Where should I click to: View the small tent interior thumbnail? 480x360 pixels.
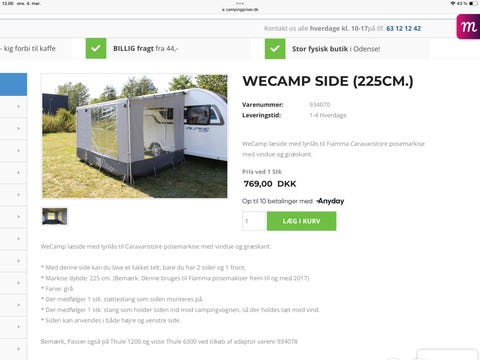click(55, 216)
